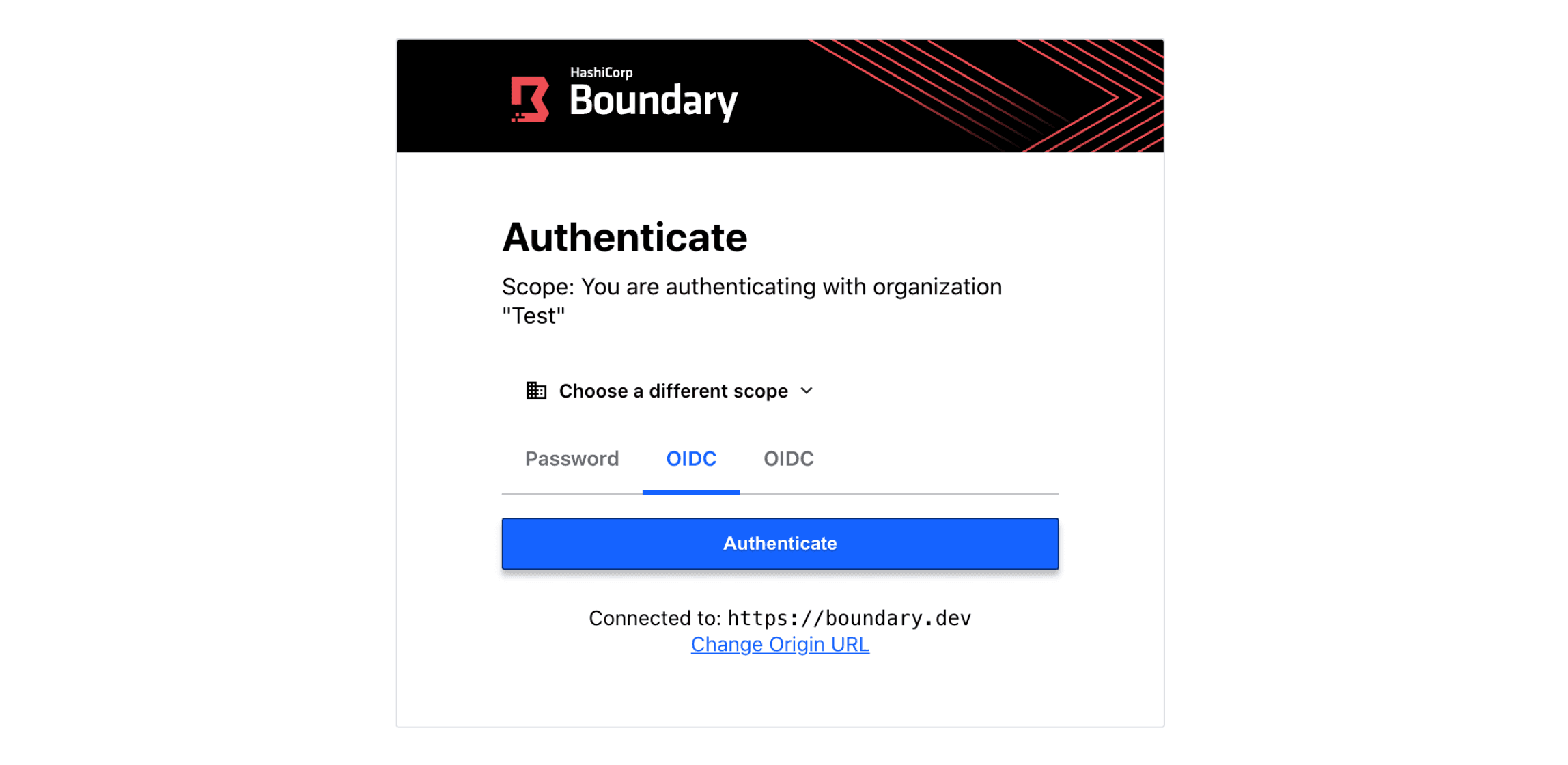Click the large Authenticate heading

point(624,238)
